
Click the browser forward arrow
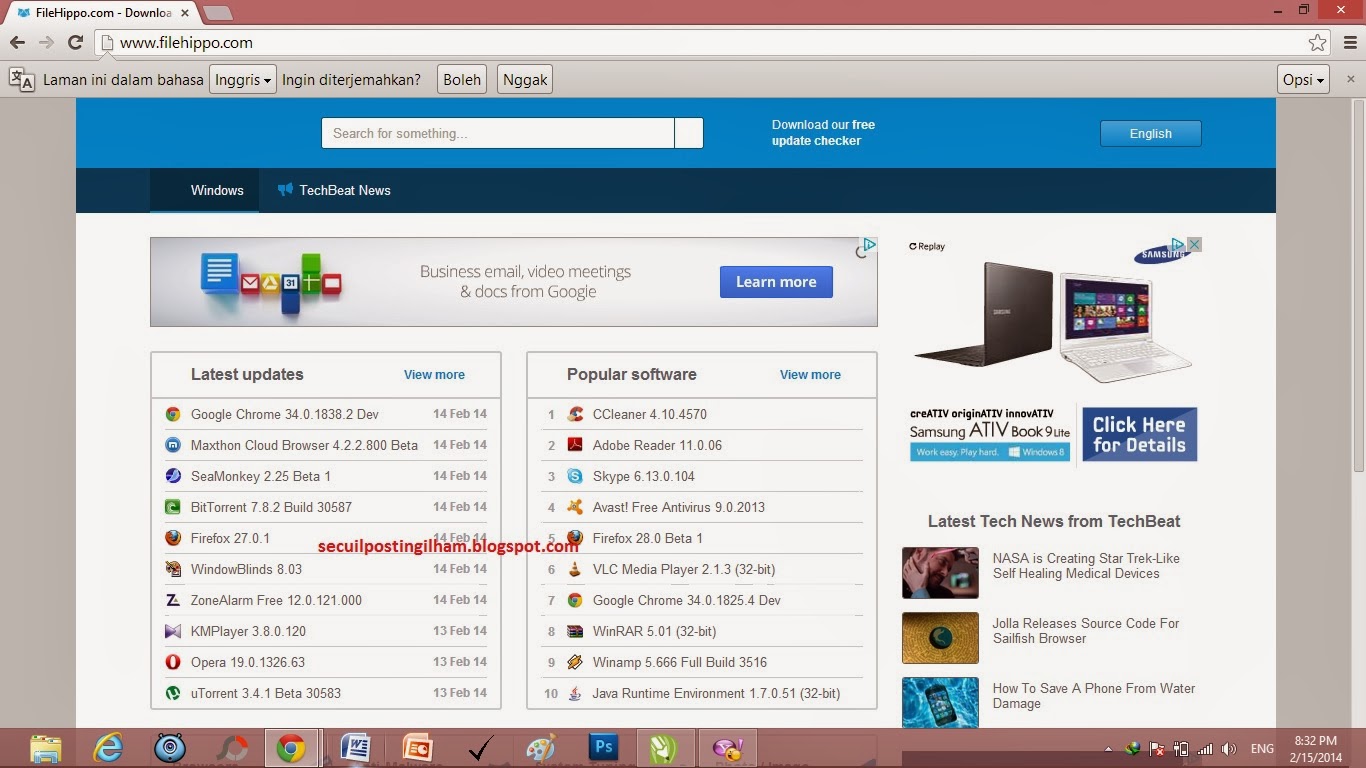pyautogui.click(x=46, y=42)
